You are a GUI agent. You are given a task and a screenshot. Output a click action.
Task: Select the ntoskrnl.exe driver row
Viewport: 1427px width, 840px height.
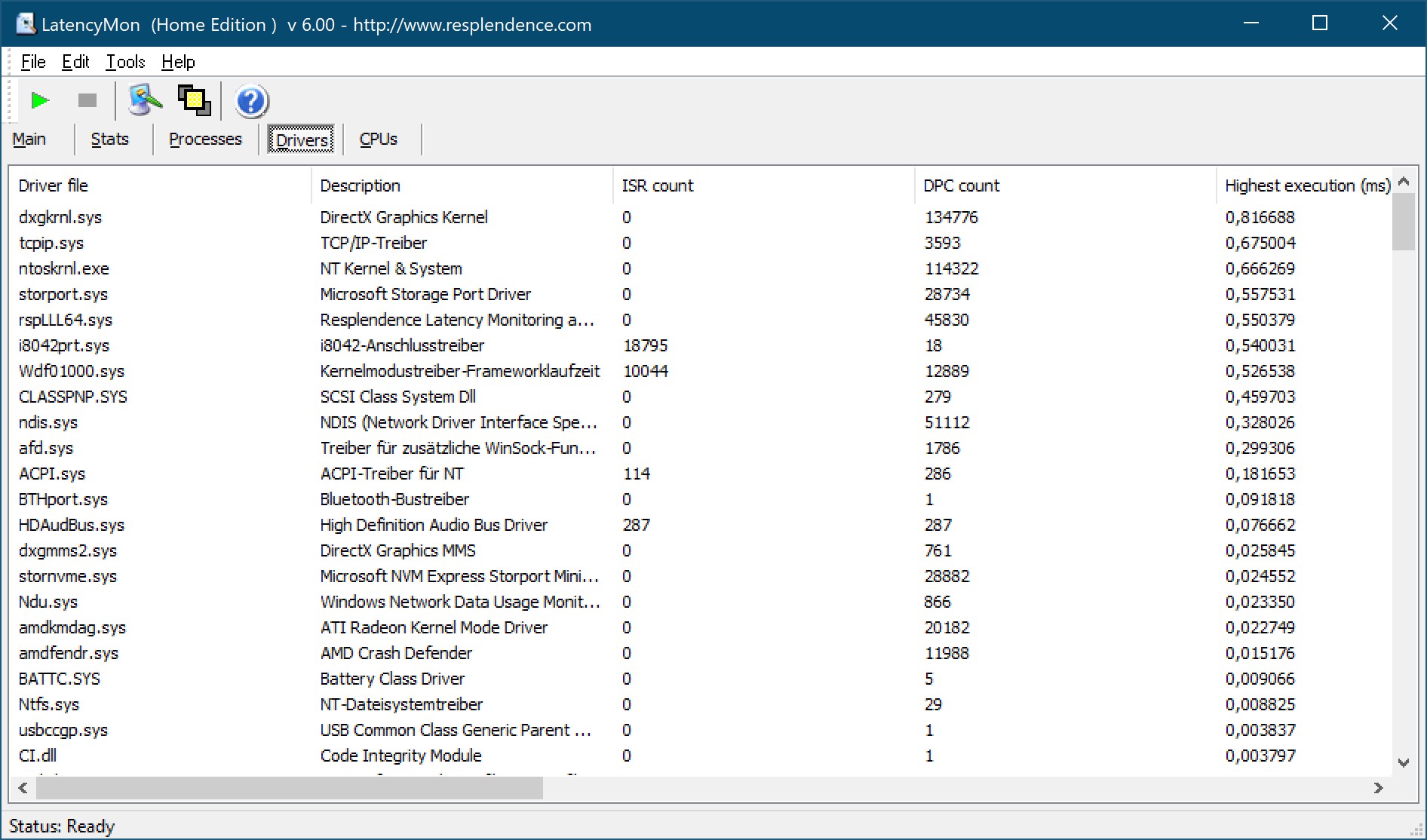(x=701, y=268)
